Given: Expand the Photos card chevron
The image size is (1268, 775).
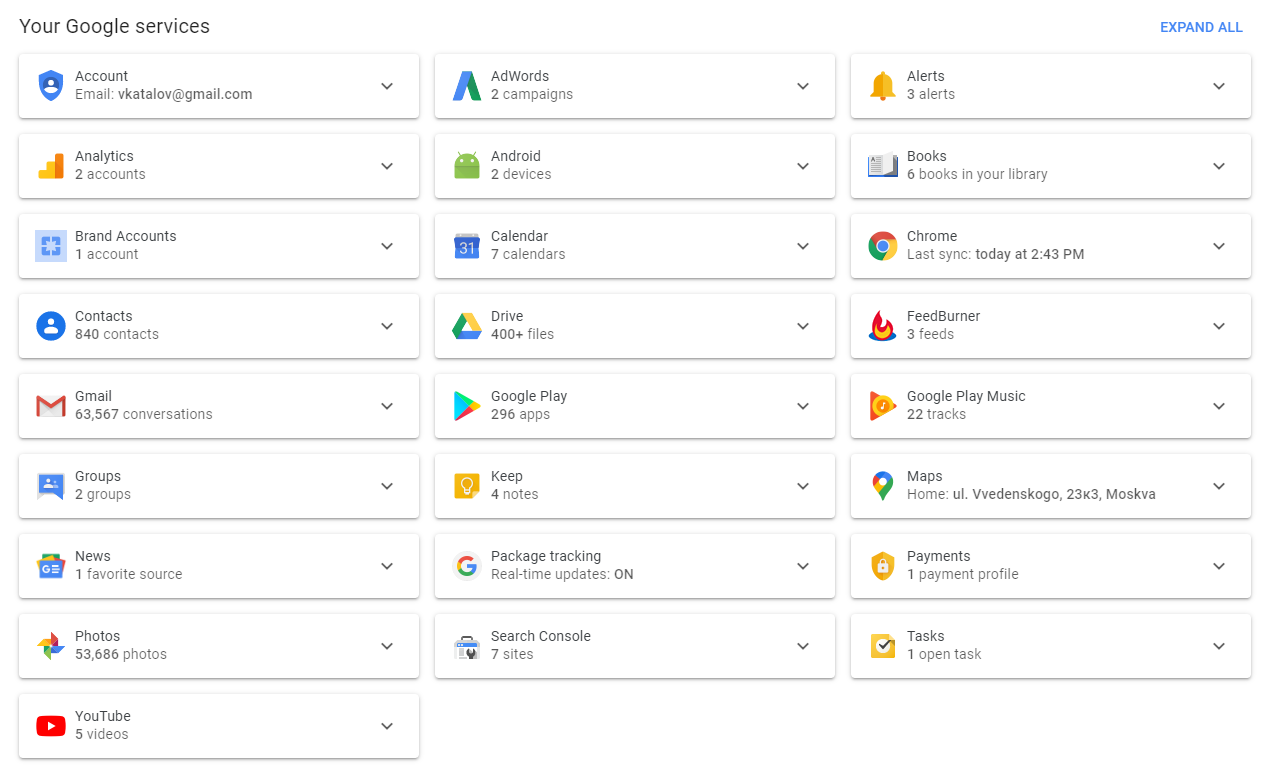Looking at the screenshot, I should pyautogui.click(x=387, y=646).
